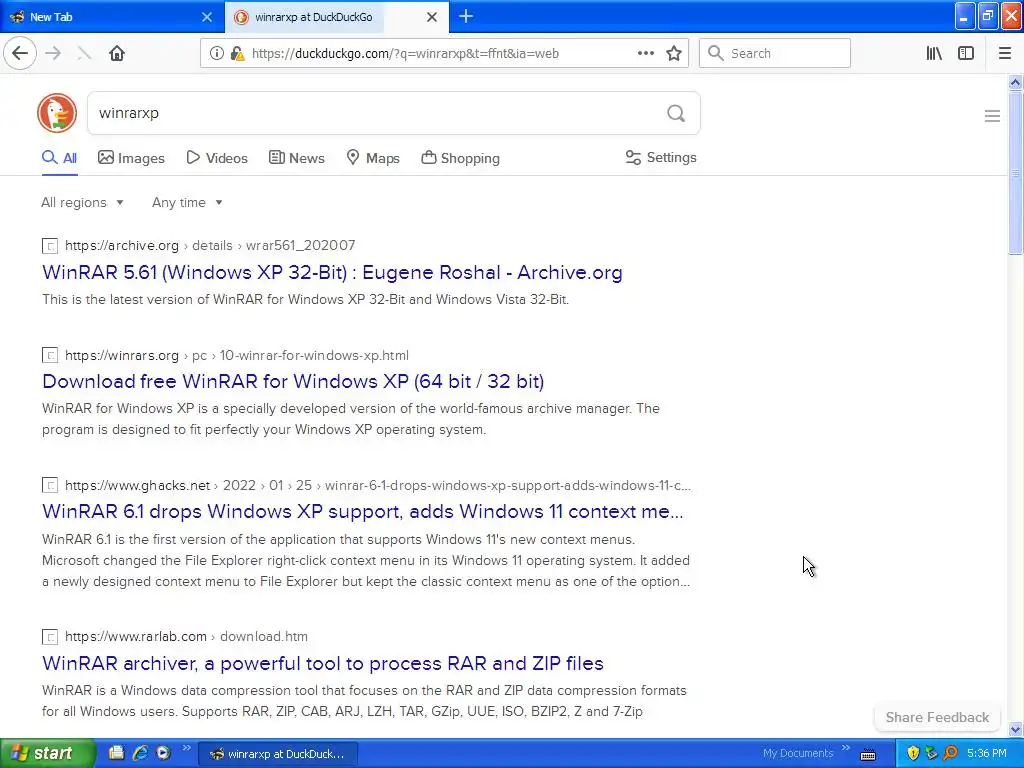Click the Show Desktop quick launch icon
The image size is (1024, 768).
coord(116,753)
